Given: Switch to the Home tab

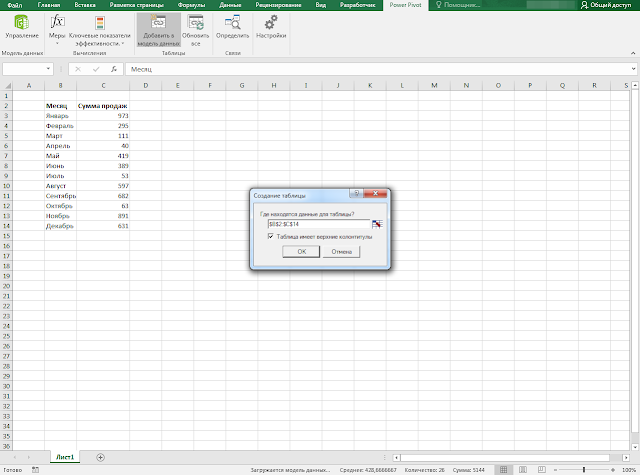Looking at the screenshot, I should click(49, 5).
